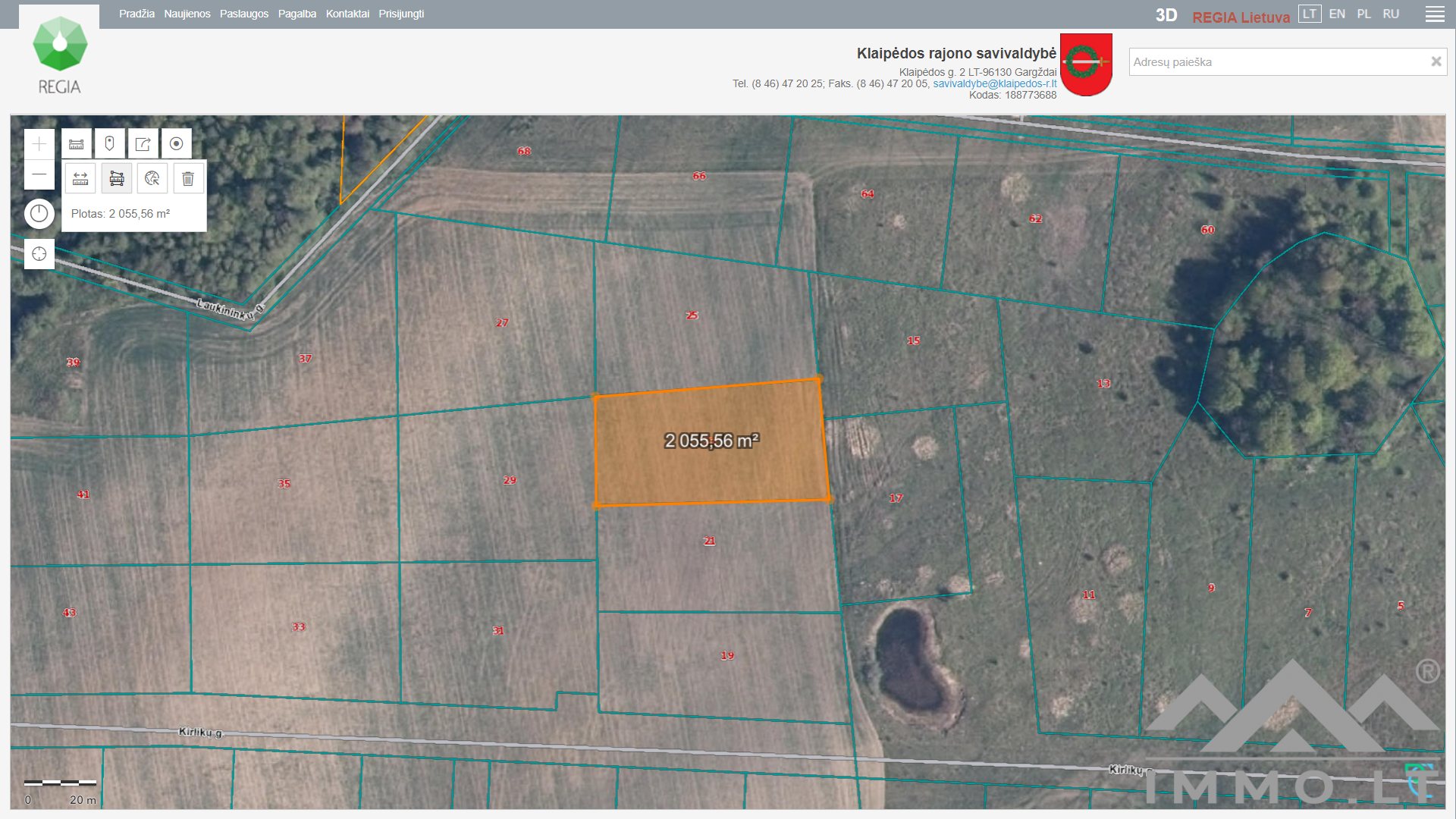Click the share/export map icon
1456x819 pixels.
pos(143,143)
